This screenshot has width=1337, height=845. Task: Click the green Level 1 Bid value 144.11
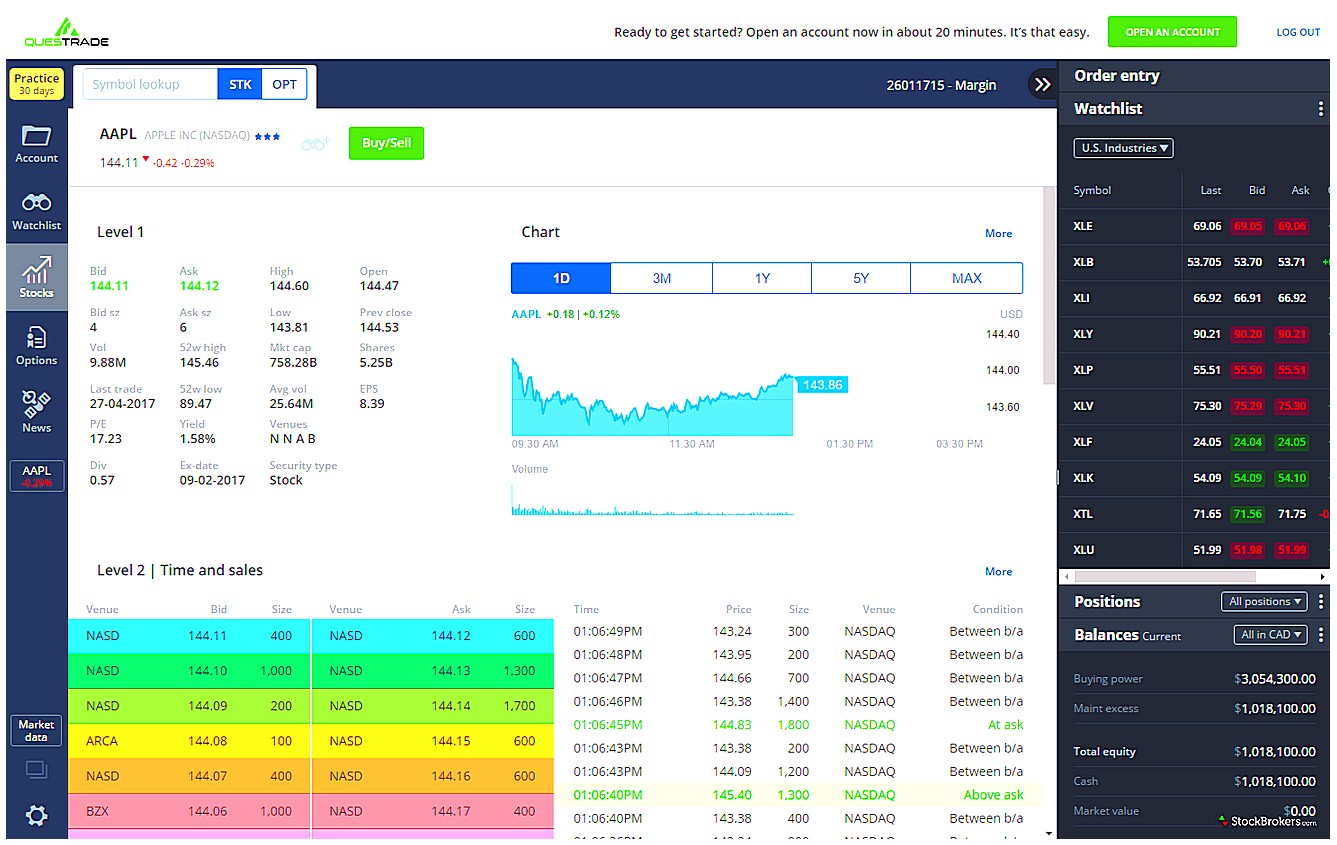pos(109,286)
